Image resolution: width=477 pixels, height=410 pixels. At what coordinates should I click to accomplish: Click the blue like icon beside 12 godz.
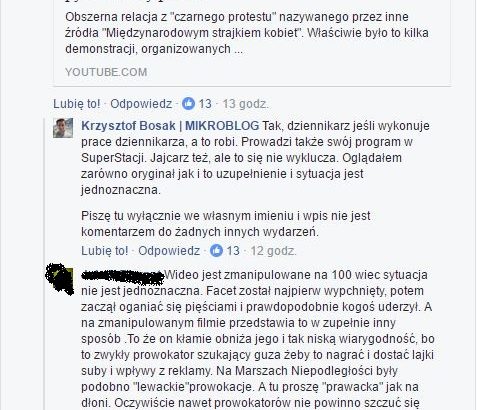tap(216, 250)
